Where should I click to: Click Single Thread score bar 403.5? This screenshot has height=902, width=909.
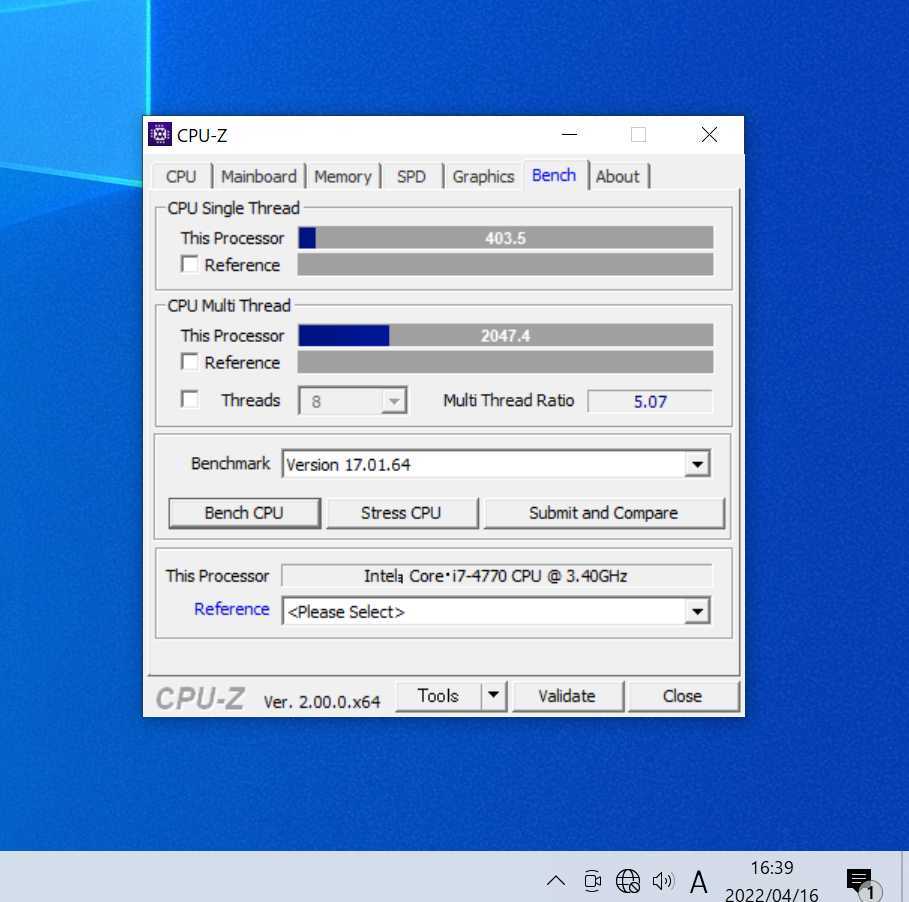tap(506, 238)
